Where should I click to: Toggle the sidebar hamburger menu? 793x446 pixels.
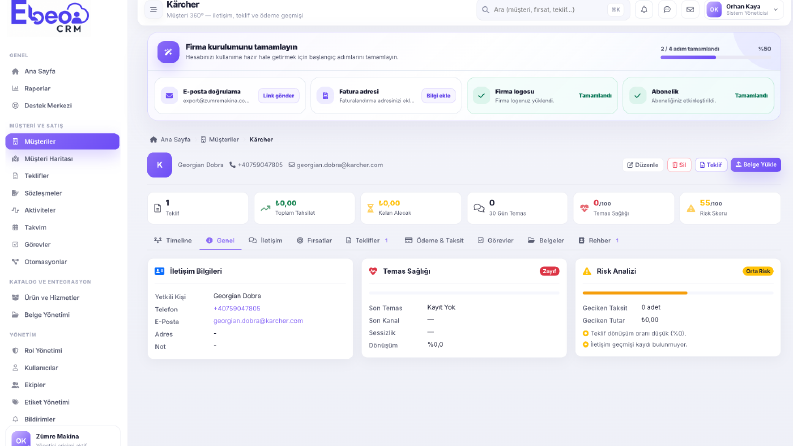[153, 10]
